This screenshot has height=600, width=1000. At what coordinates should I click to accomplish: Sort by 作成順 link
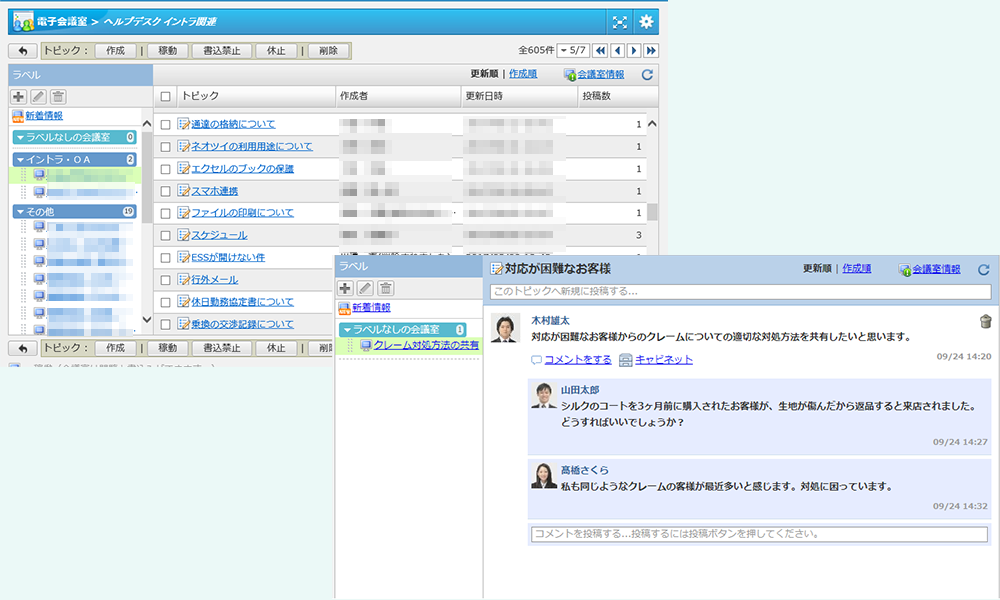coord(523,74)
